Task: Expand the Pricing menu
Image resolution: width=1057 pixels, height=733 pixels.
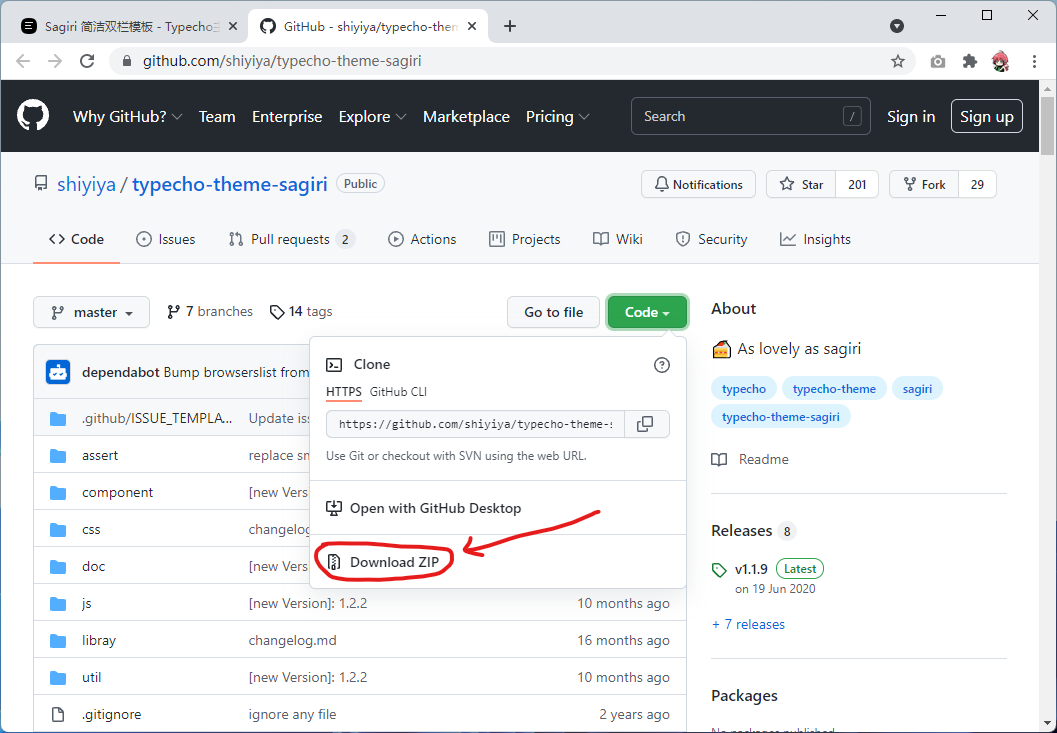Action: click(x=557, y=117)
